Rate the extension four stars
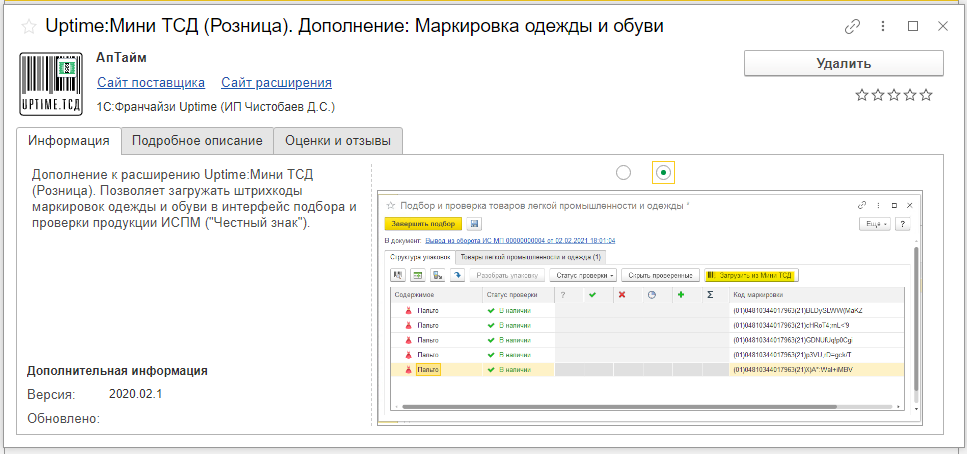Screen dimensions: 967x454 click(x=910, y=95)
